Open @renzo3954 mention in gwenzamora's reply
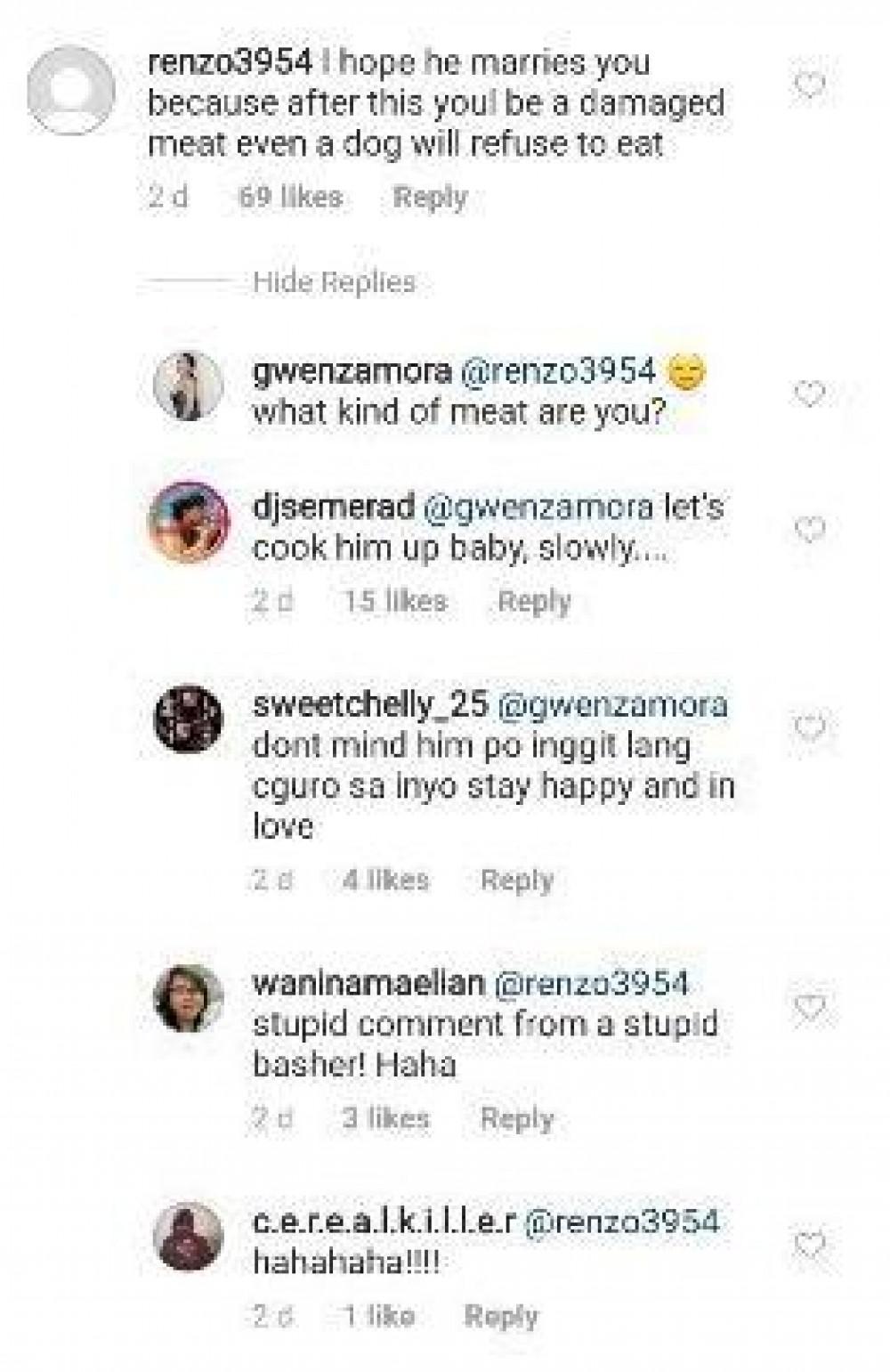Viewport: 890px width, 1372px height. 556,371
